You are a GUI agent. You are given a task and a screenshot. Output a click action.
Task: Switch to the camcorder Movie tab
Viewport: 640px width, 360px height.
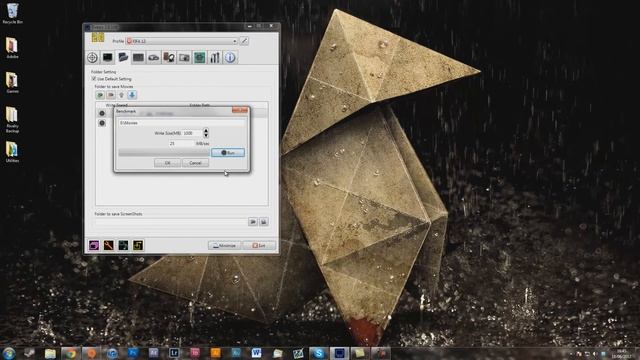153,58
